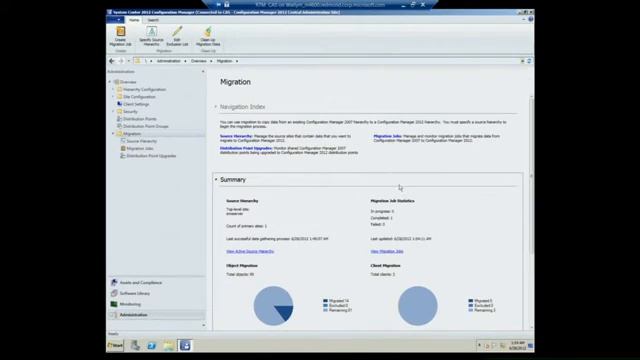Select the Security folder node
640x360 pixels.
click(x=130, y=111)
